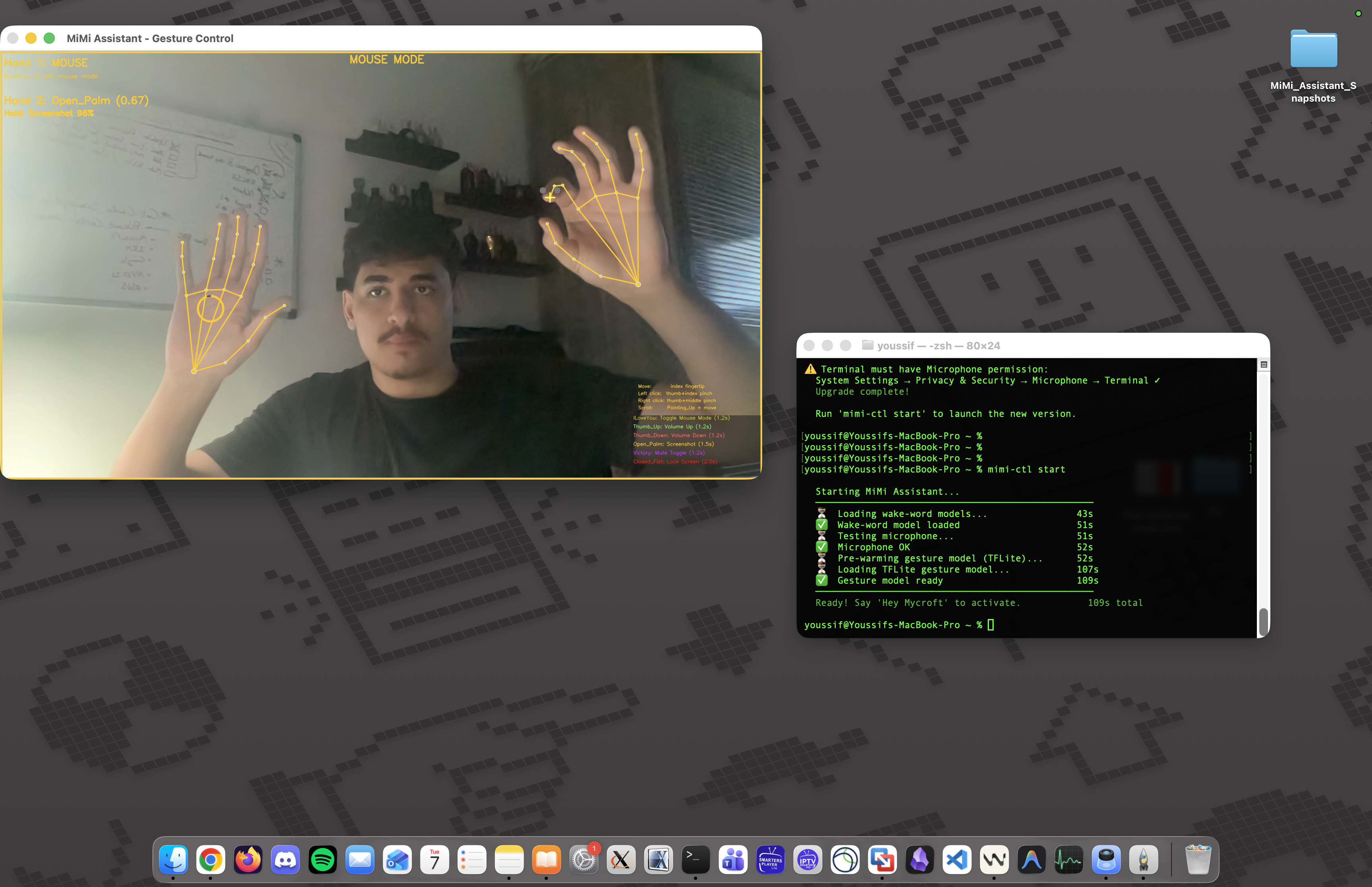The width and height of the screenshot is (1372, 887).
Task: Click the yellow minimize button on the MiMi Assistant window
Action: point(31,38)
